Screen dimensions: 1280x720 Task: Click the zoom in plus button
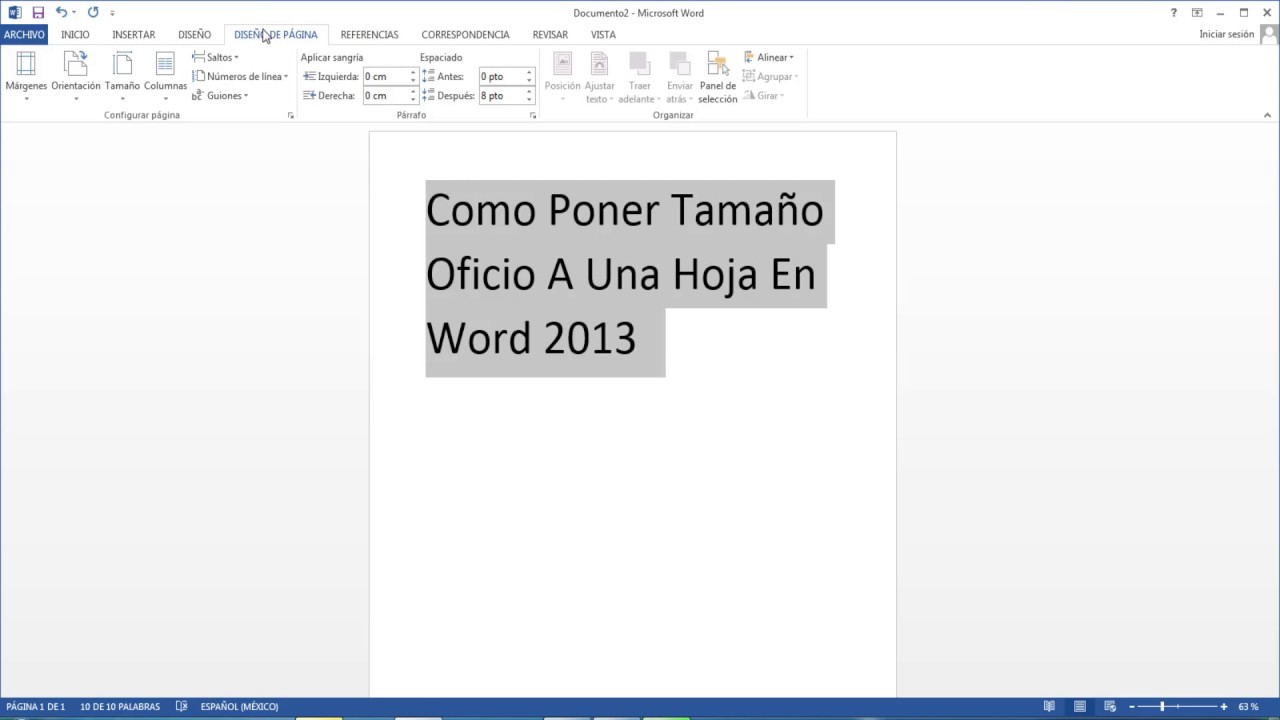tap(1223, 707)
